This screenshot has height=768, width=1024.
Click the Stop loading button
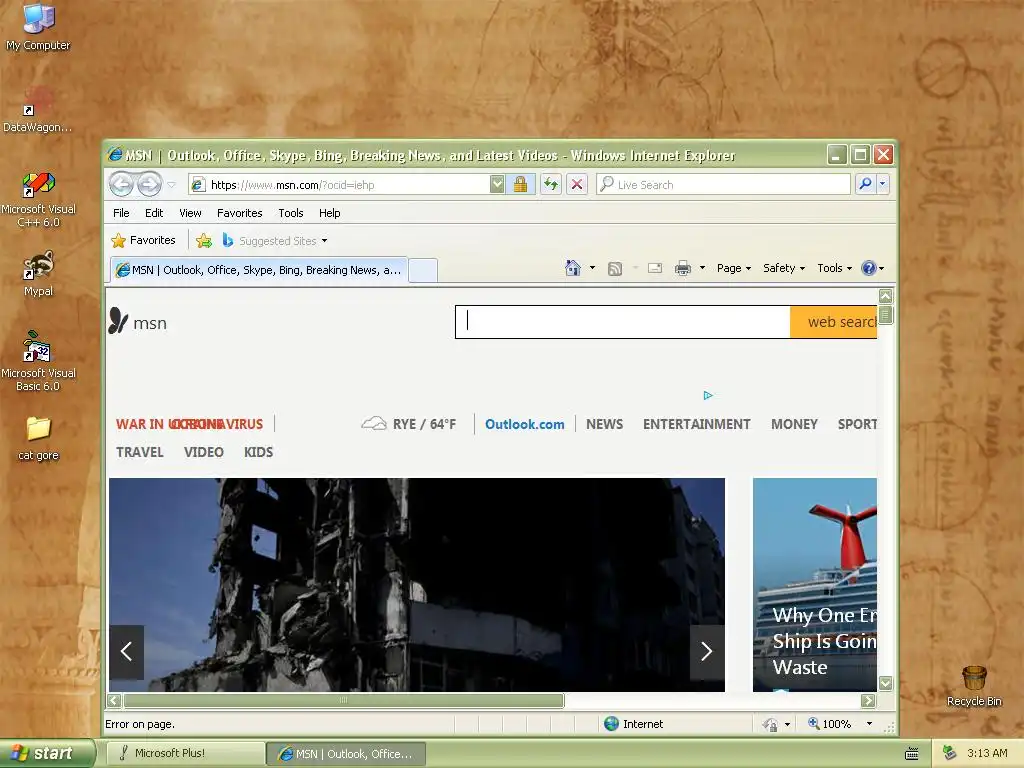click(x=577, y=185)
